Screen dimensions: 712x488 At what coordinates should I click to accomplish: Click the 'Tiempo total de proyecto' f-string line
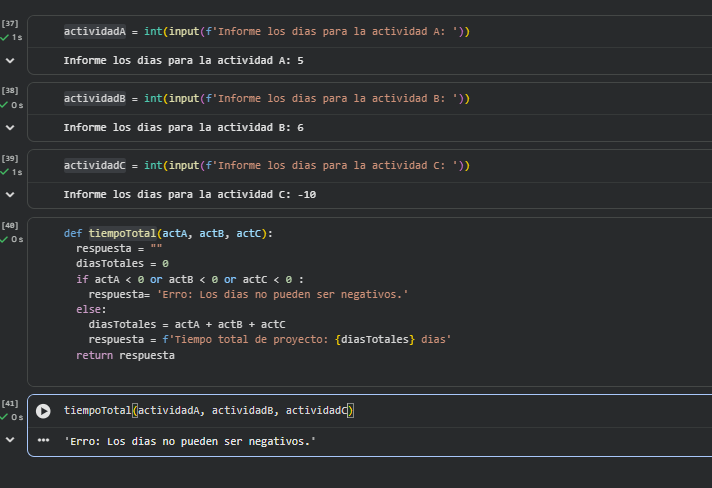[269, 340]
